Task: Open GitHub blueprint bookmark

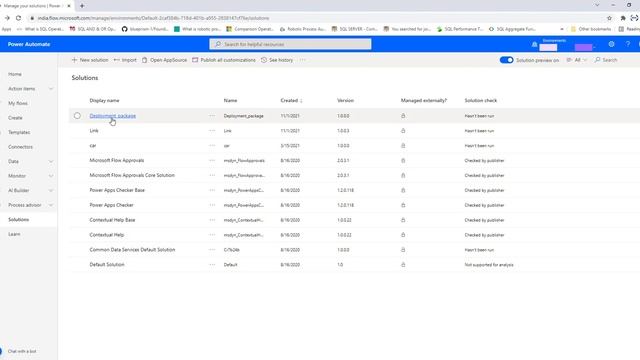Action: pyautogui.click(x=144, y=29)
